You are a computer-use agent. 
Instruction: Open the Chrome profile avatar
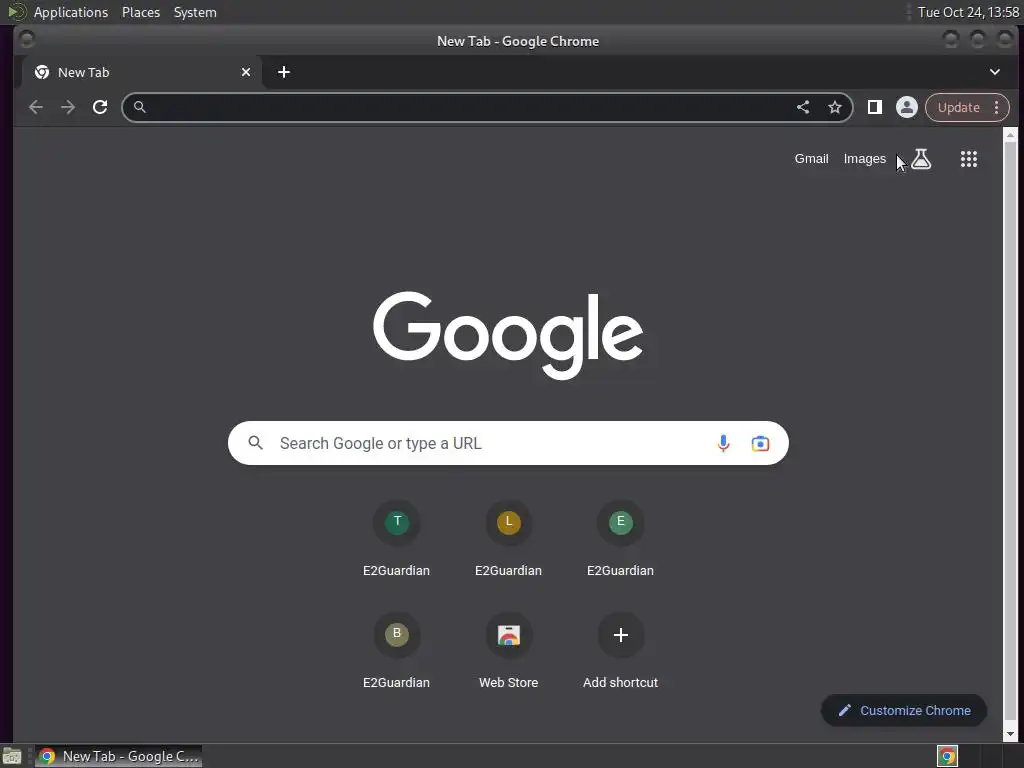906,107
